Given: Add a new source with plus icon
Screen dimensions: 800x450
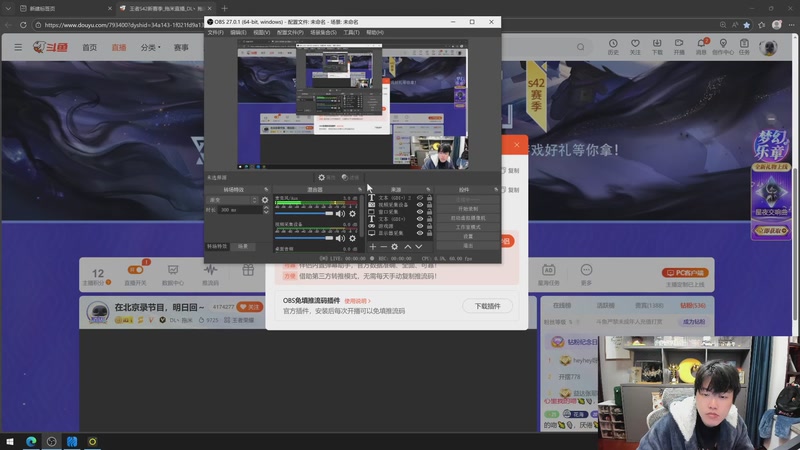Looking at the screenshot, I should click(372, 246).
